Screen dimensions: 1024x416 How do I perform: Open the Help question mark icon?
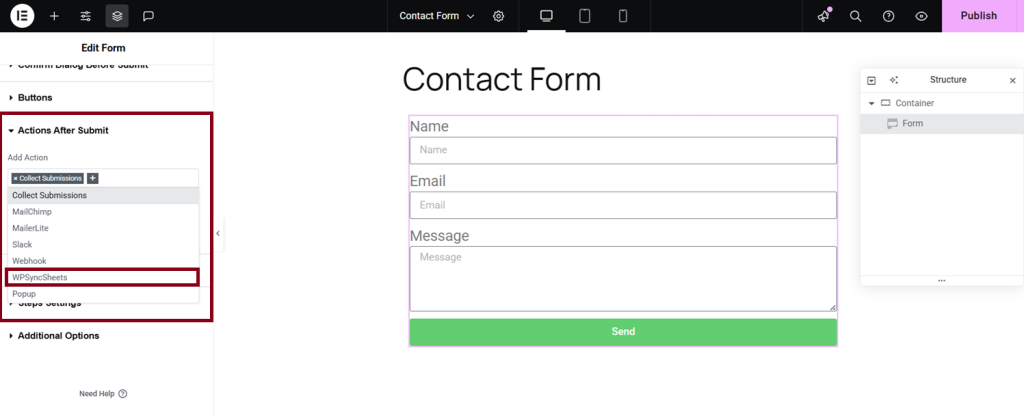pyautogui.click(x=888, y=16)
